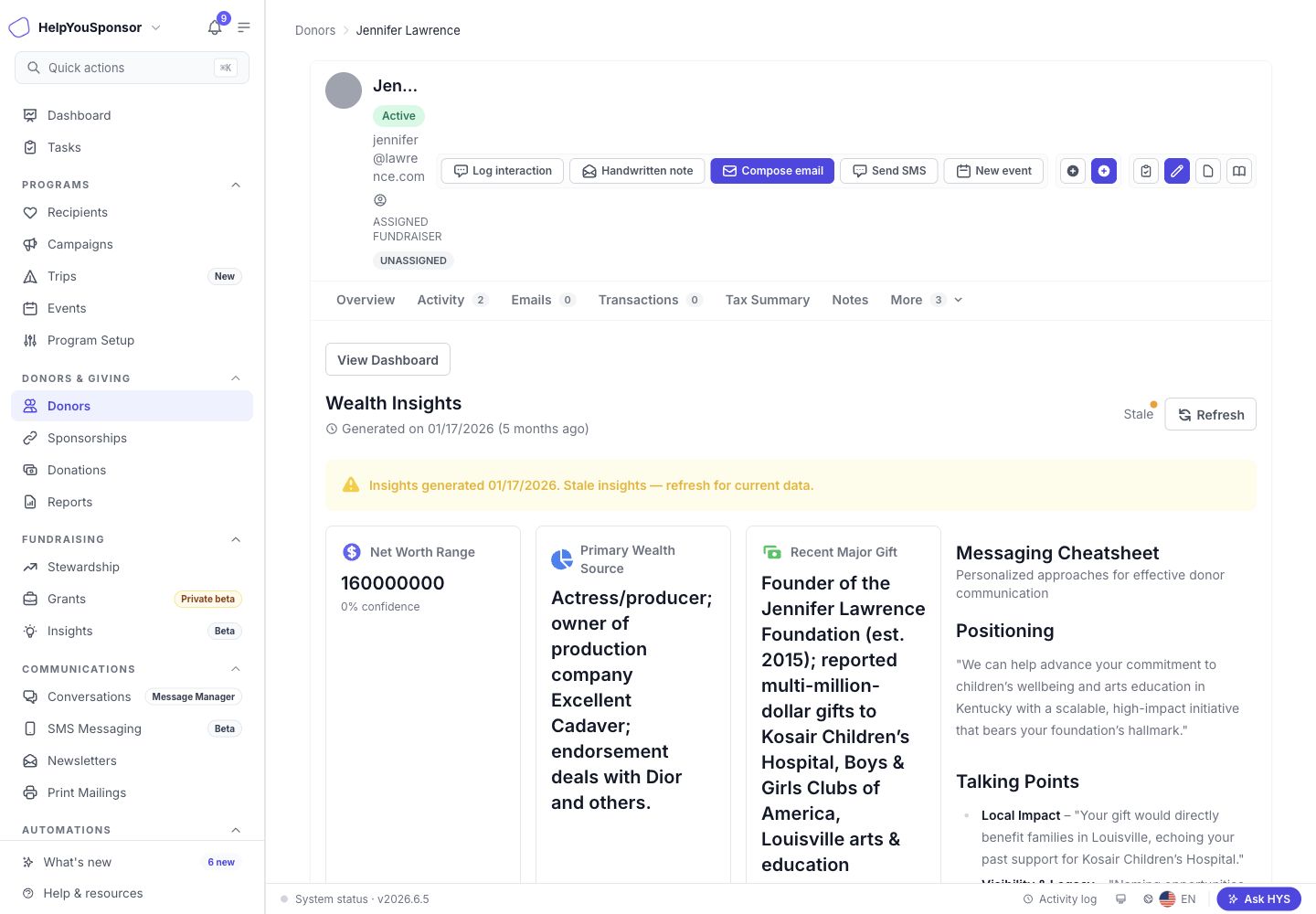
Task: Open Dashboard in the sidebar
Action: coord(132,115)
